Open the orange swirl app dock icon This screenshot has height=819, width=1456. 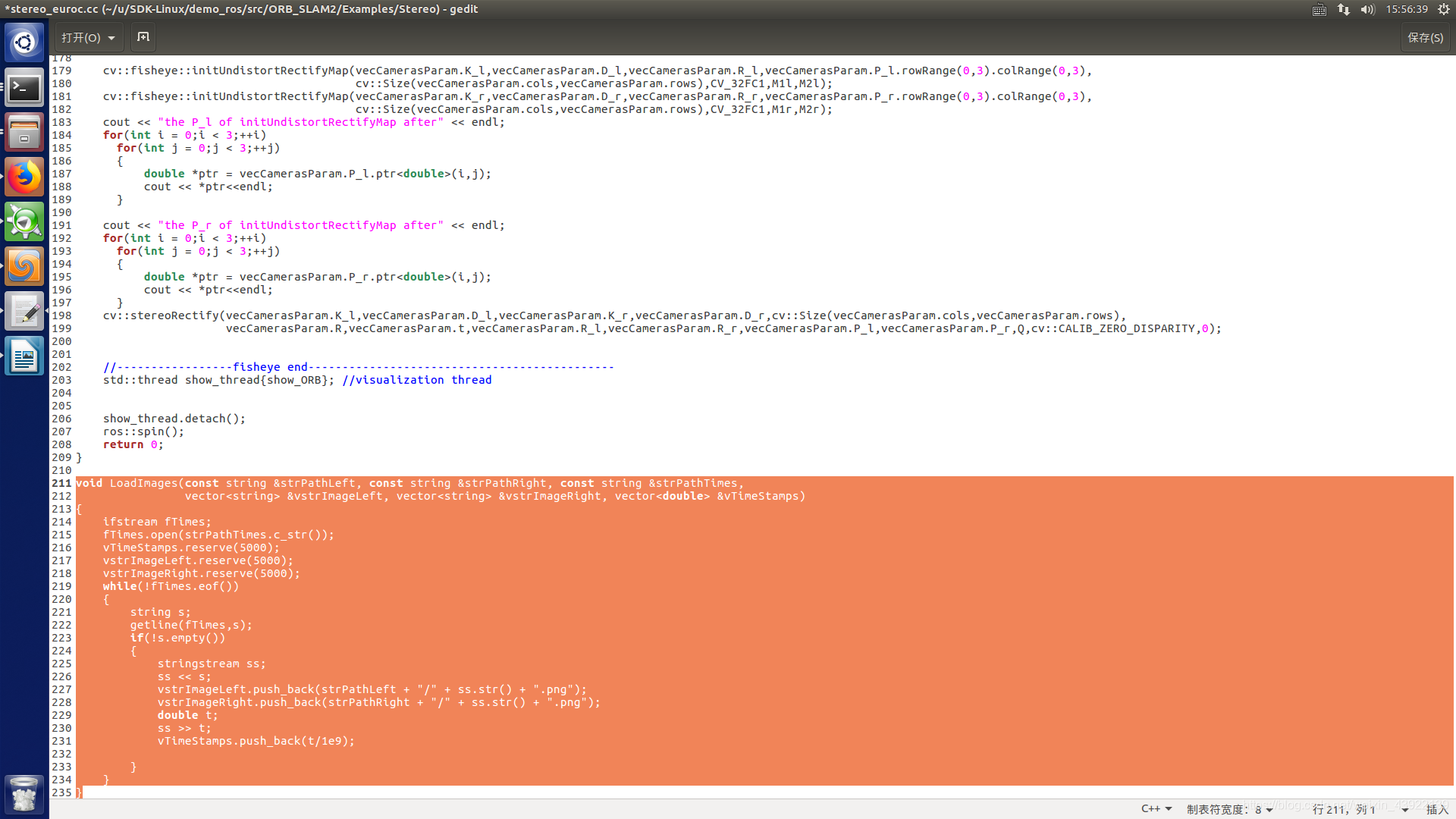[24, 267]
